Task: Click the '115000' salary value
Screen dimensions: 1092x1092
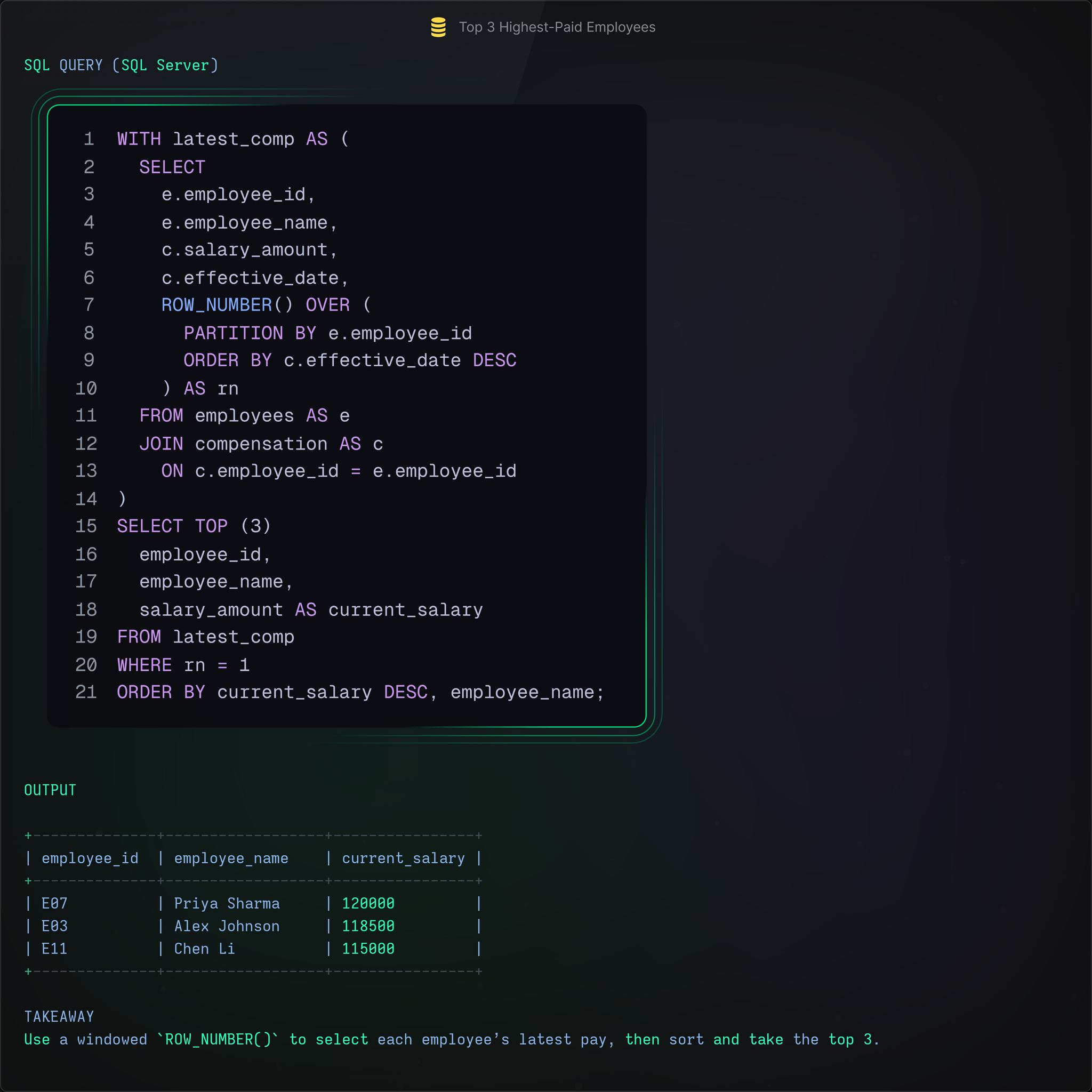Action: click(368, 949)
